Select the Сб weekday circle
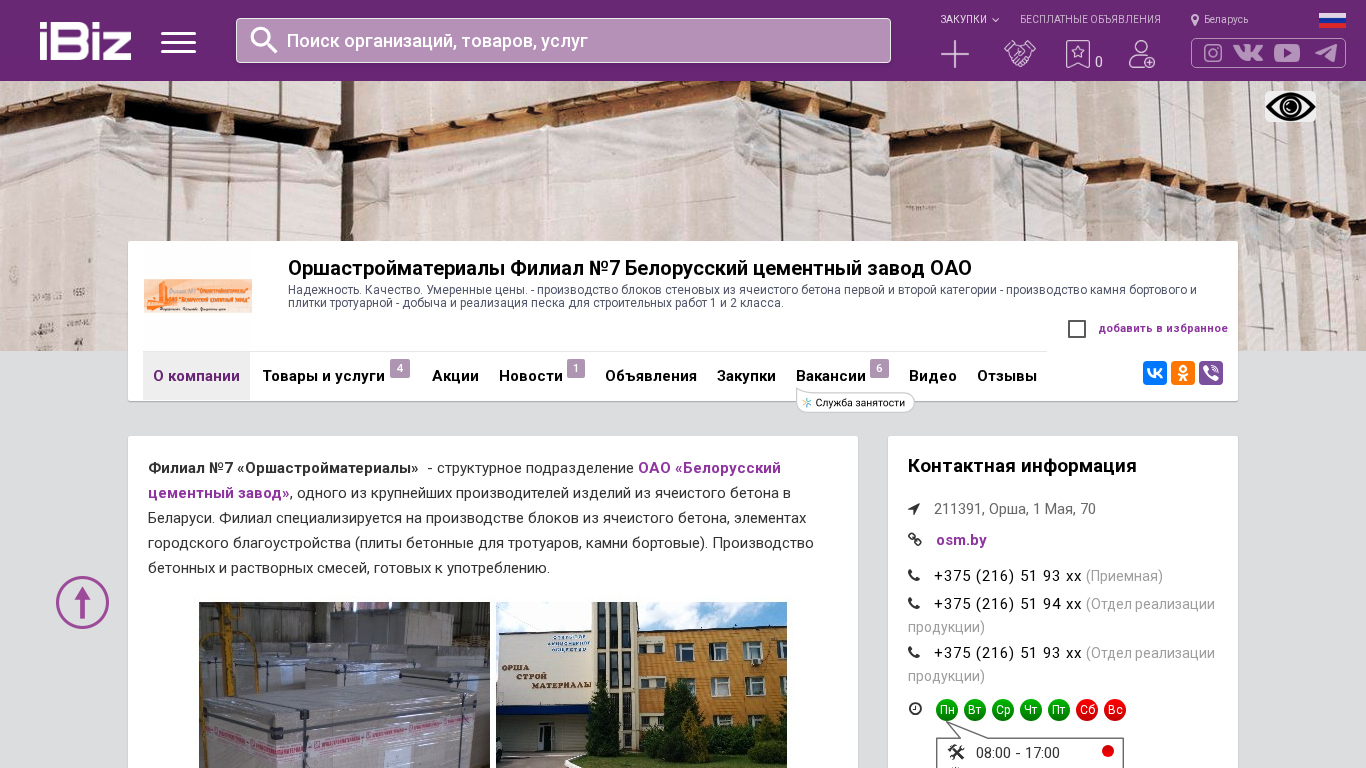The height and width of the screenshot is (768, 1366). coord(1087,710)
